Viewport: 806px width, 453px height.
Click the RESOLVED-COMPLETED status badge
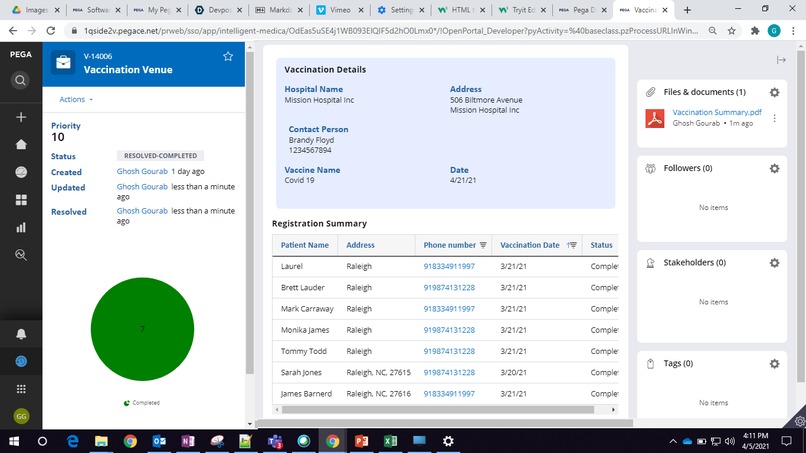pyautogui.click(x=160, y=156)
